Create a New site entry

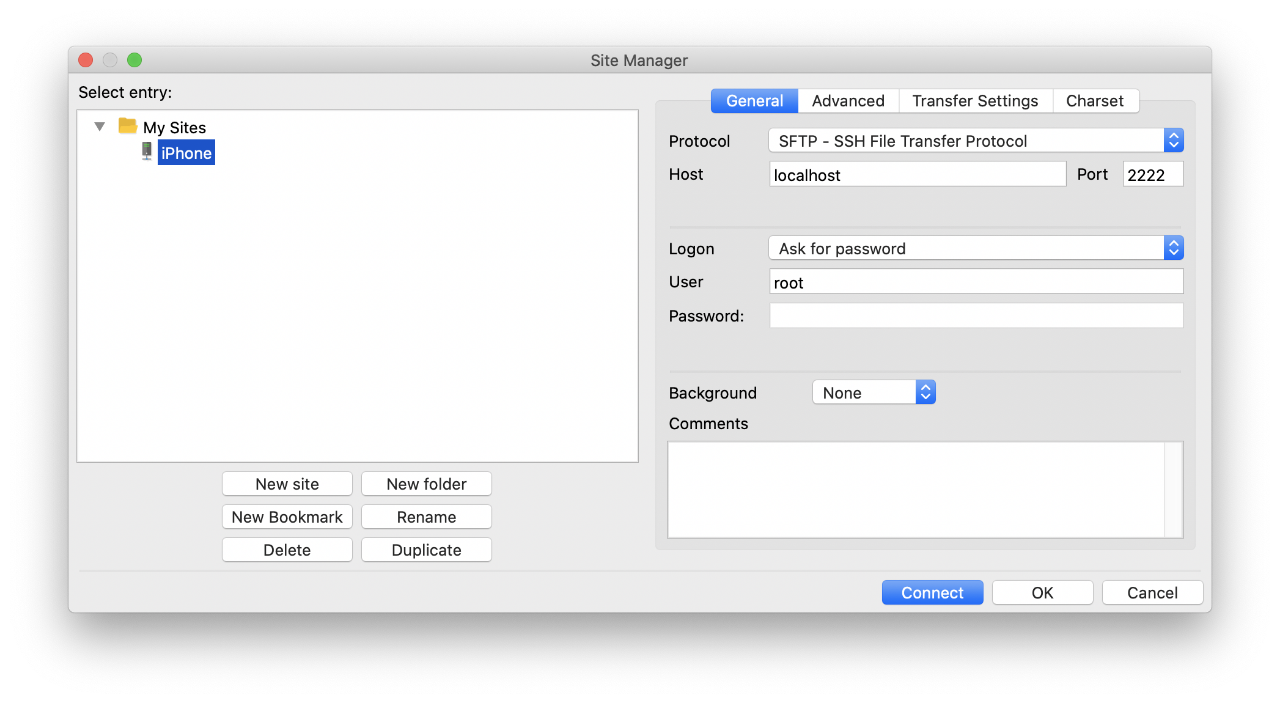pos(287,483)
